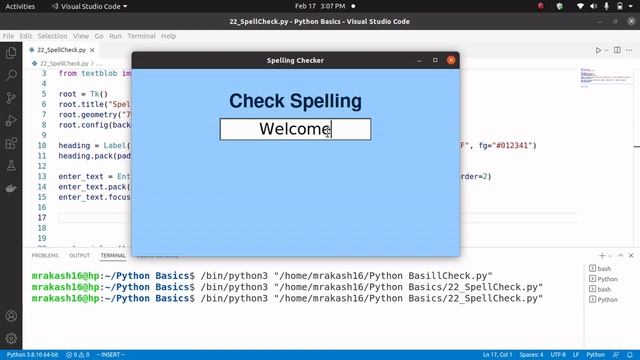Image resolution: width=640 pixels, height=360 pixels.
Task: Switch to the Output panel tab
Action: tap(79, 256)
